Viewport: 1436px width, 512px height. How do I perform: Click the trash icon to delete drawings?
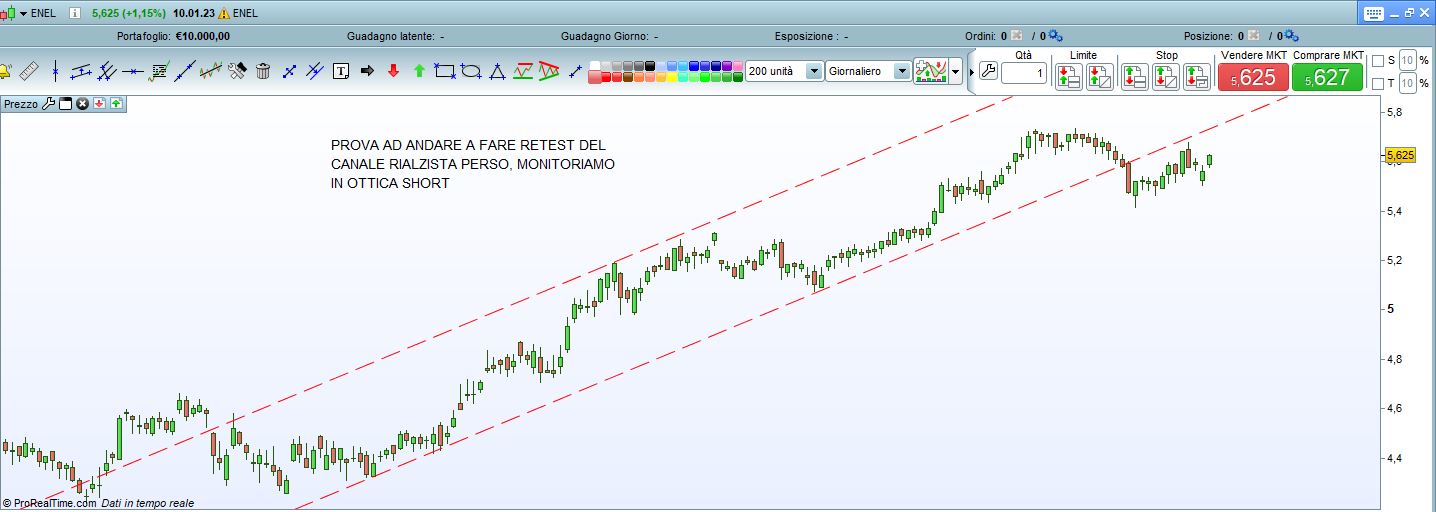tap(263, 71)
